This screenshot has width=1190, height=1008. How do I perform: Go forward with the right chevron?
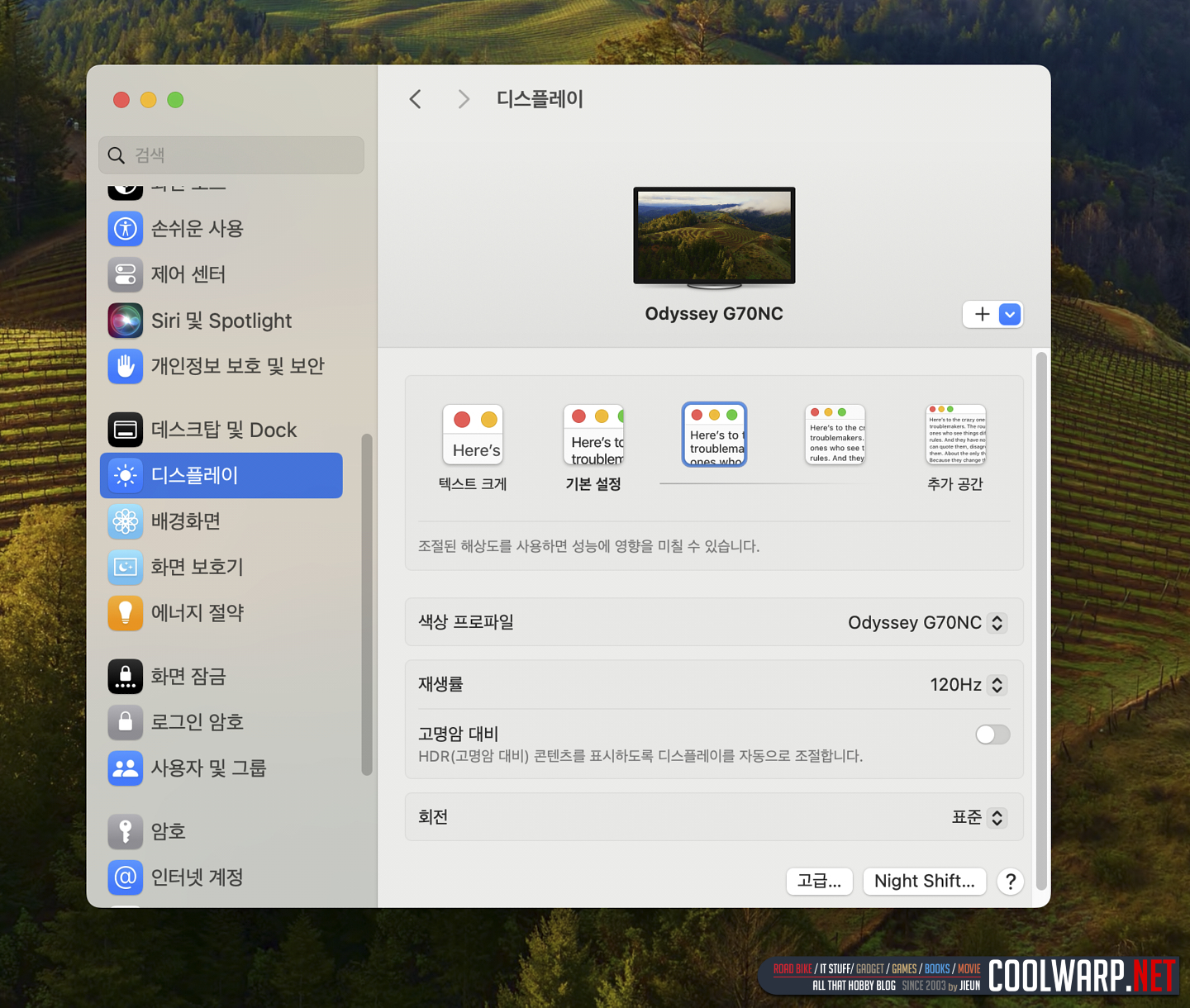[x=464, y=100]
